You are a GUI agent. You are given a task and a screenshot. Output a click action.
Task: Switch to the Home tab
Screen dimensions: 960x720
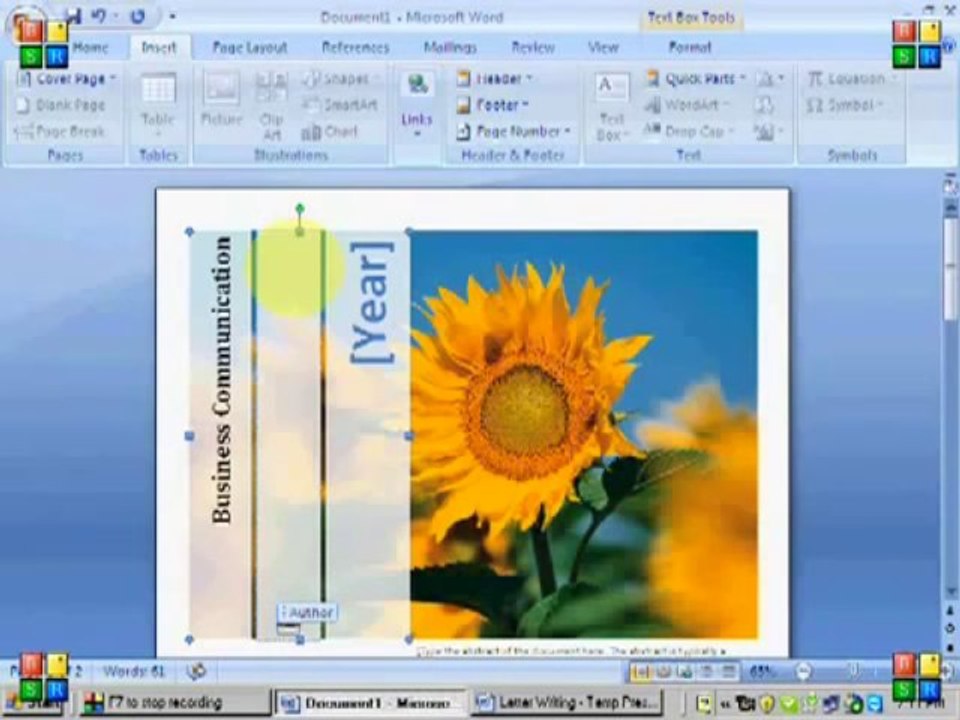pyautogui.click(x=91, y=47)
